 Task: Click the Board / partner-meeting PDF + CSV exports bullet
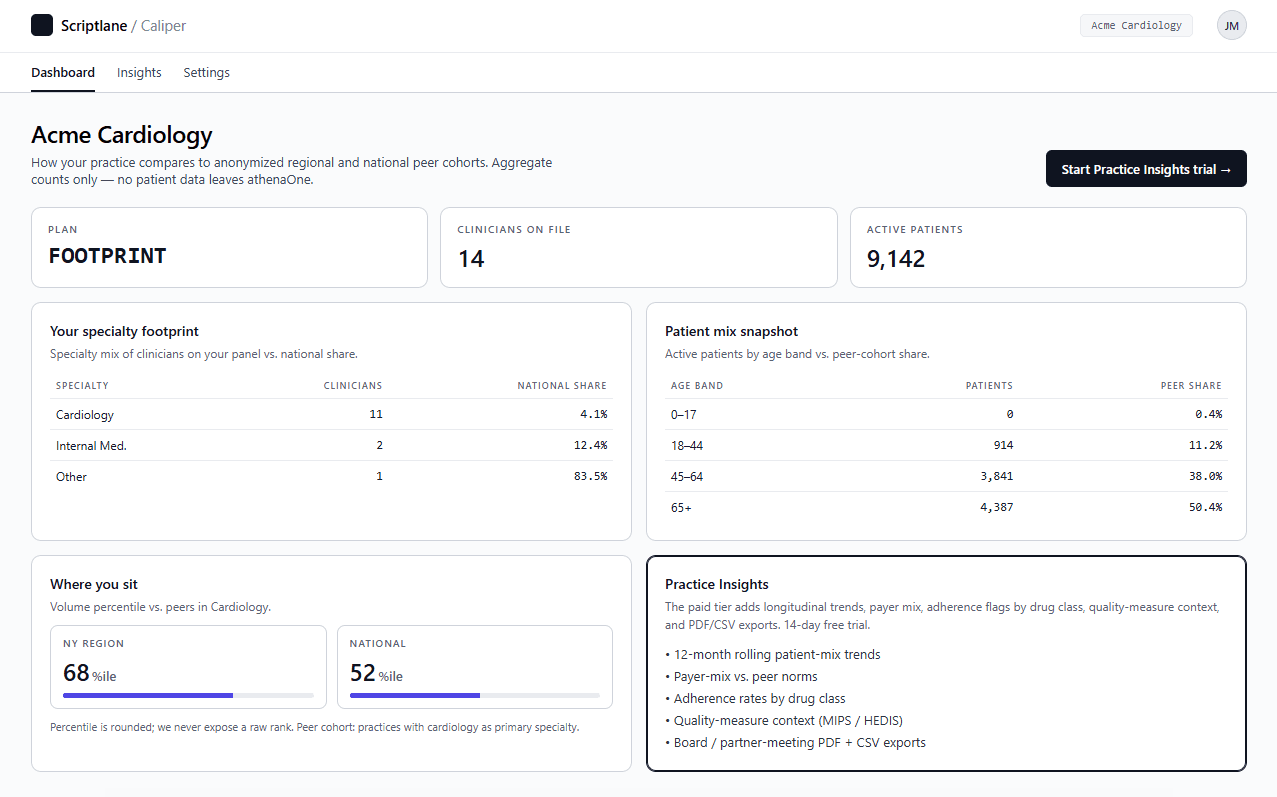pyautogui.click(x=795, y=743)
